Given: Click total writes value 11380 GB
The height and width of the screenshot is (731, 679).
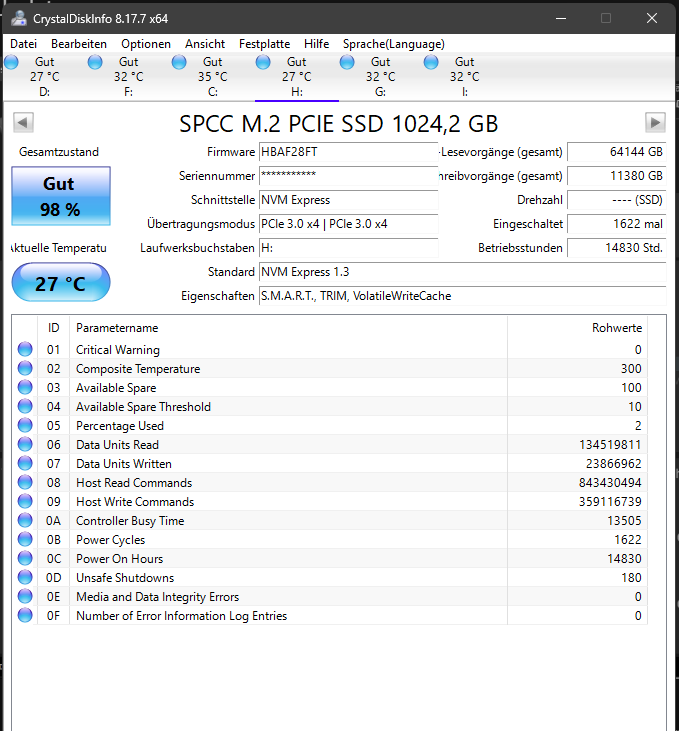Looking at the screenshot, I should click(617, 176).
